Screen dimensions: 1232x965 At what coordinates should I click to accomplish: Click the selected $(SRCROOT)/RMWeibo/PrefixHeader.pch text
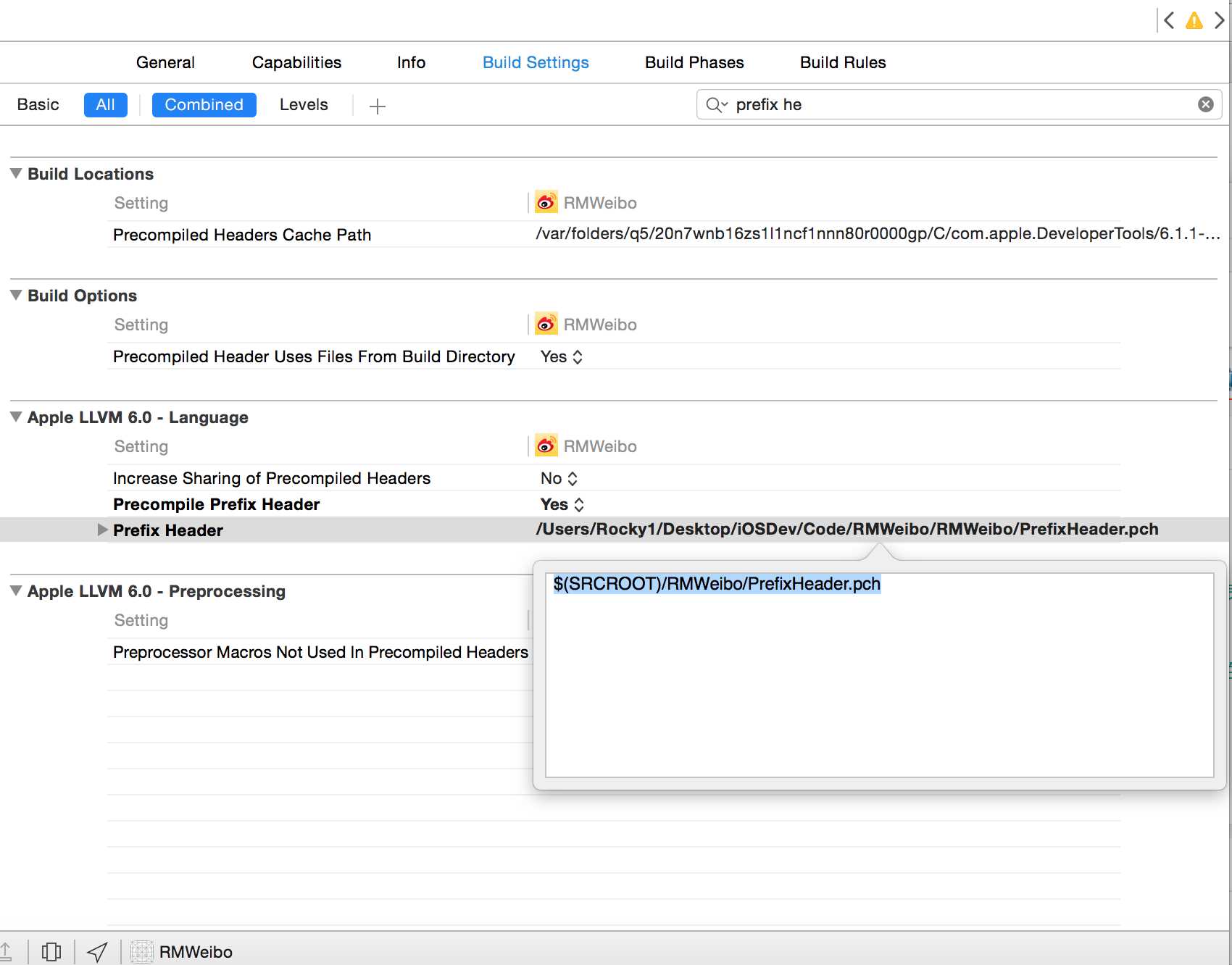[x=717, y=584]
